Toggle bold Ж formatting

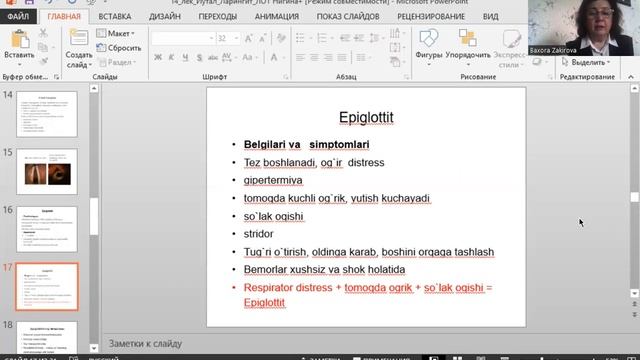pos(158,58)
